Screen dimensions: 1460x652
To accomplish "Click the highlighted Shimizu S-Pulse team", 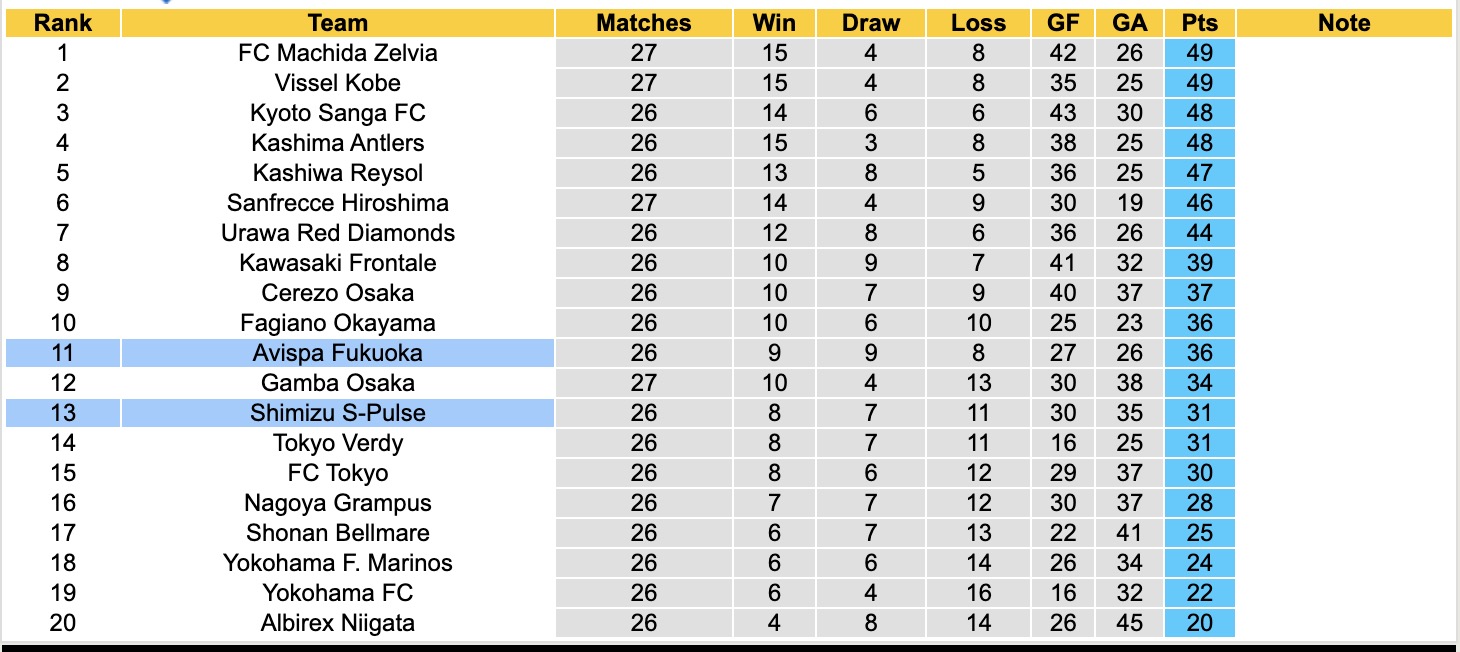I will tap(338, 413).
